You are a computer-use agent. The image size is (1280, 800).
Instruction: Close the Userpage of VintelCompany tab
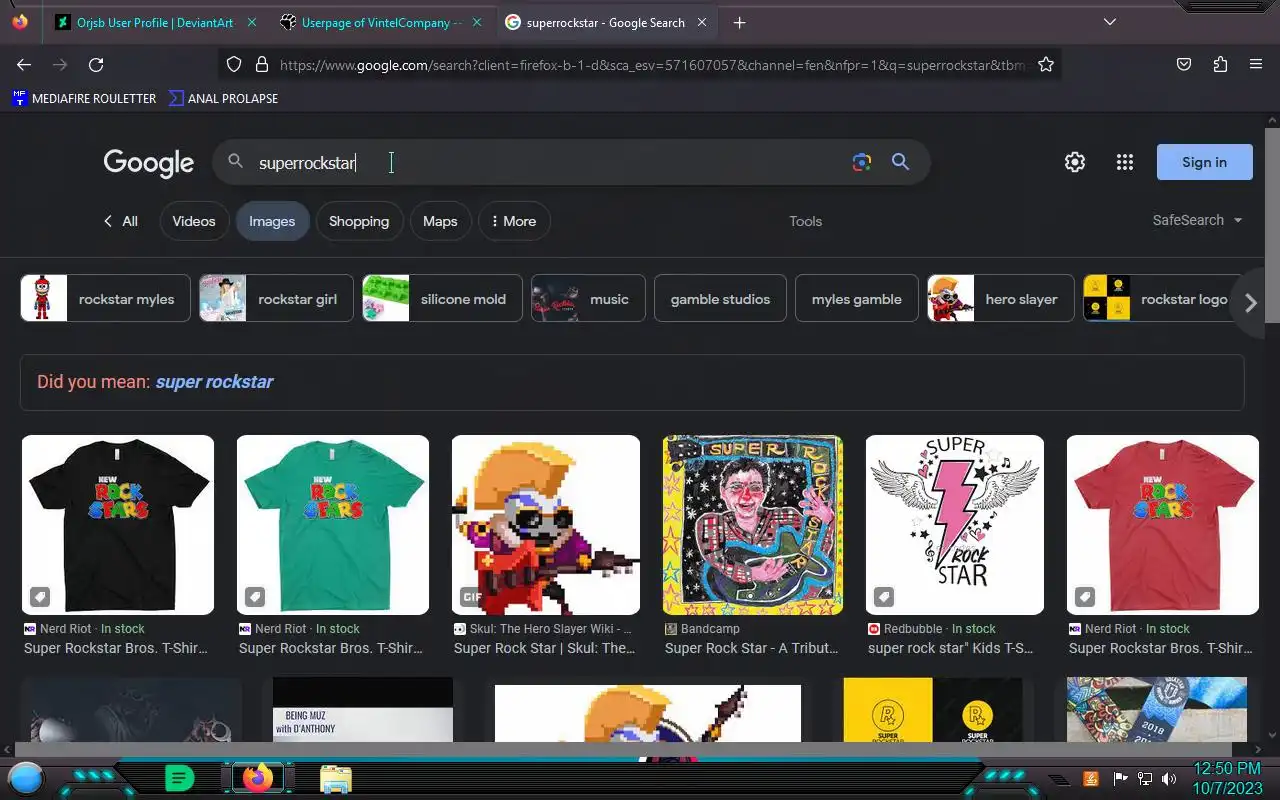click(x=477, y=22)
